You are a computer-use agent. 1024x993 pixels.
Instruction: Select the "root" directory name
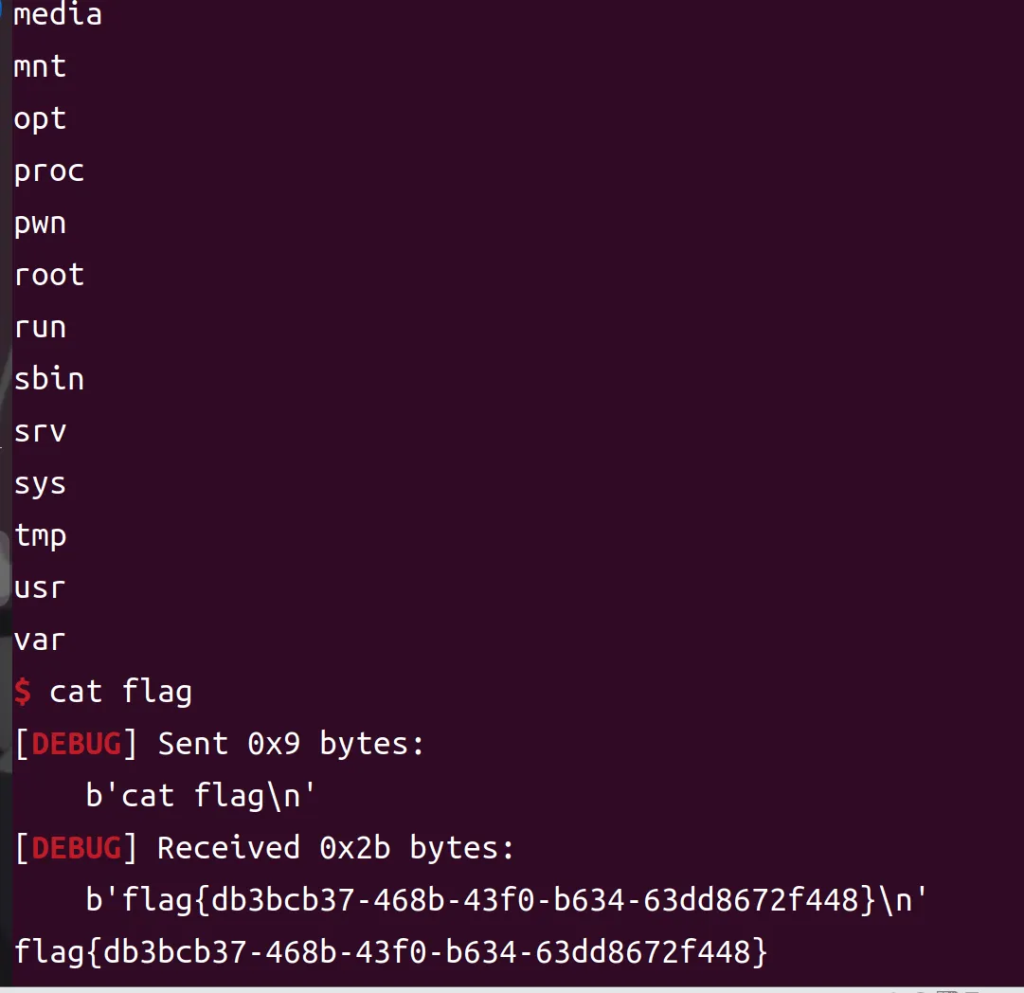(x=49, y=275)
